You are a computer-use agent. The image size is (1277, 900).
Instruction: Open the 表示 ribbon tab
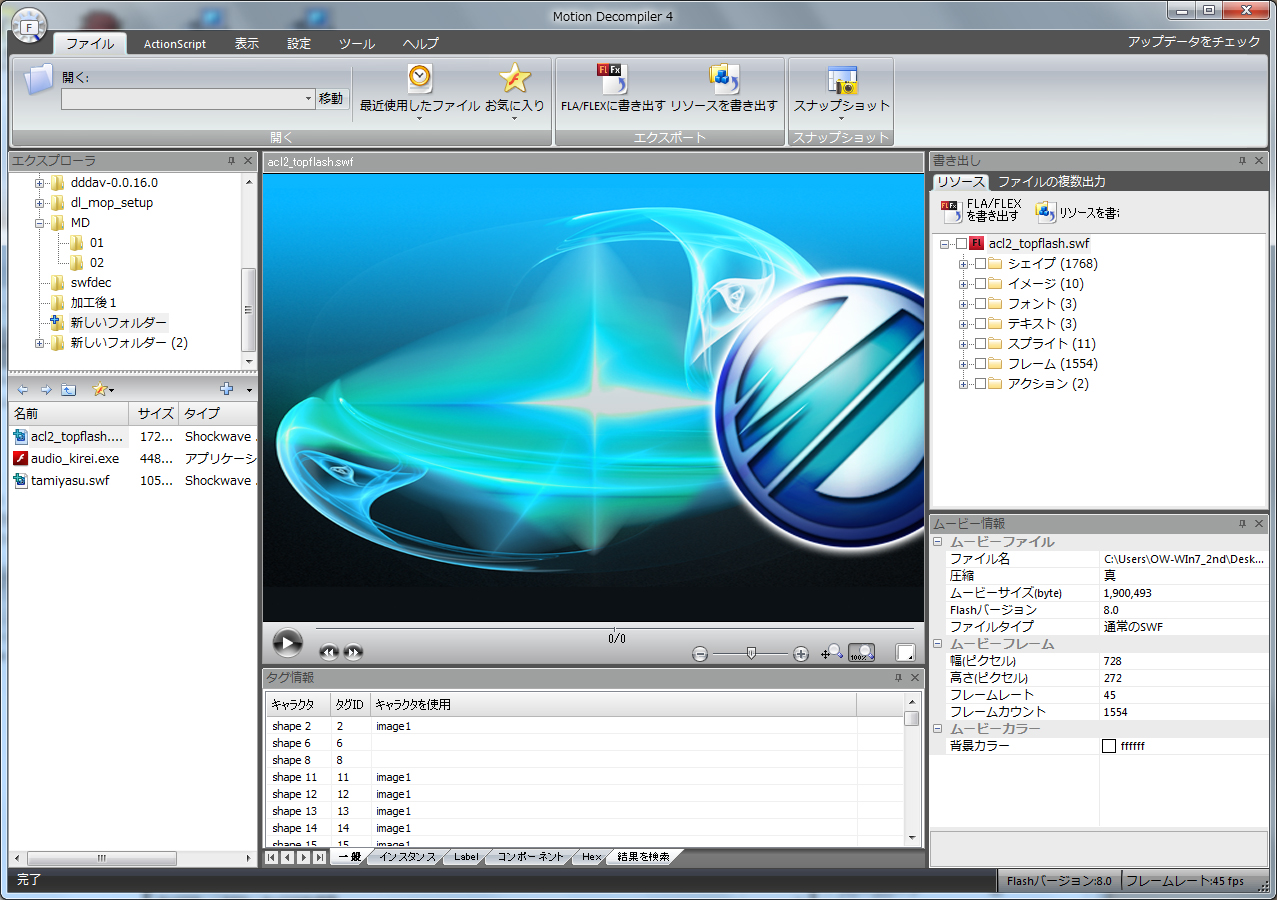[247, 44]
